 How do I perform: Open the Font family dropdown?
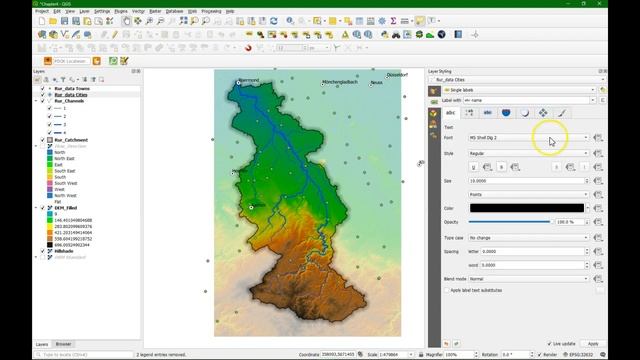(x=529, y=138)
